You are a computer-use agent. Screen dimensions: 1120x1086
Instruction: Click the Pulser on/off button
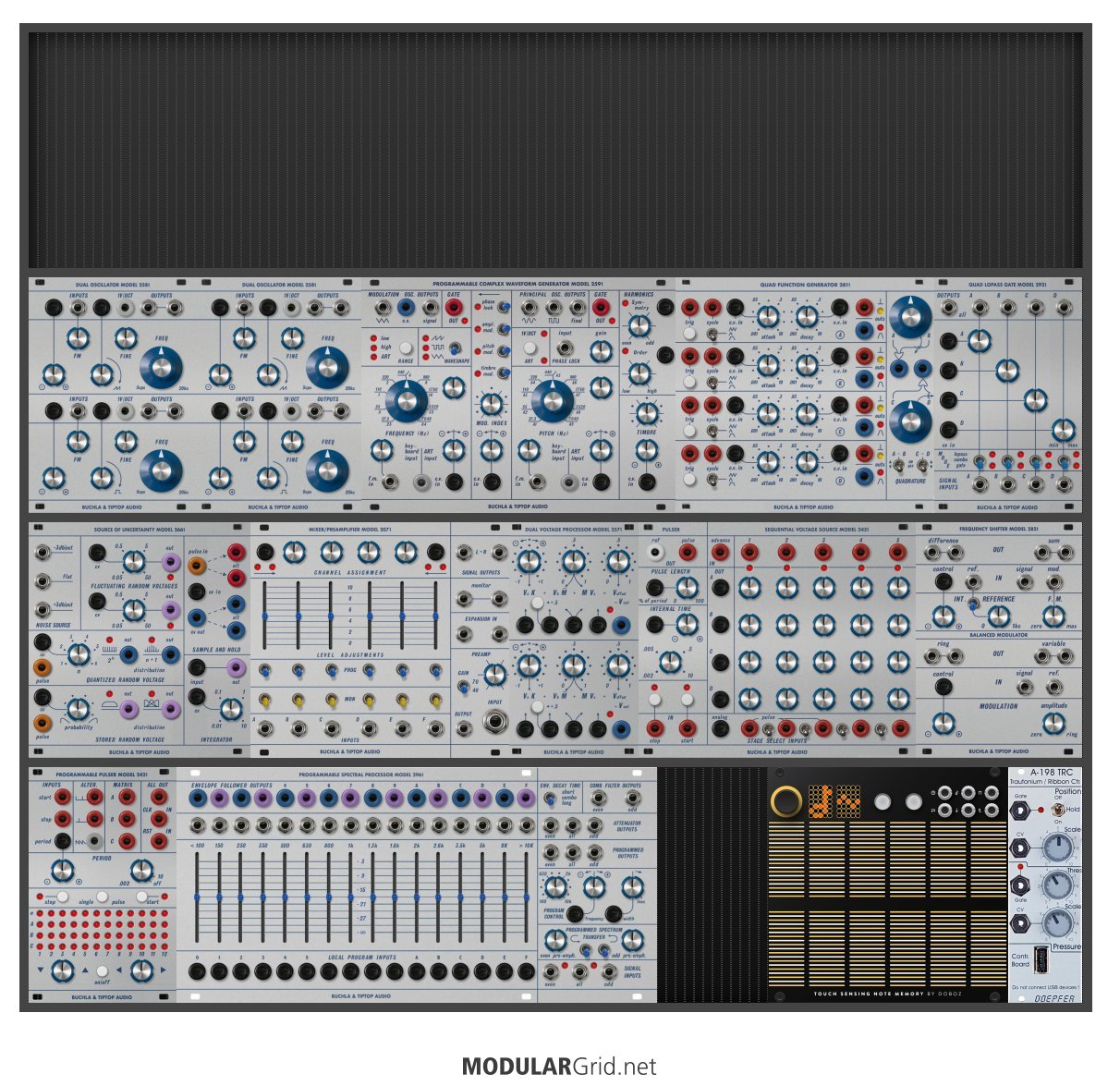click(x=102, y=971)
